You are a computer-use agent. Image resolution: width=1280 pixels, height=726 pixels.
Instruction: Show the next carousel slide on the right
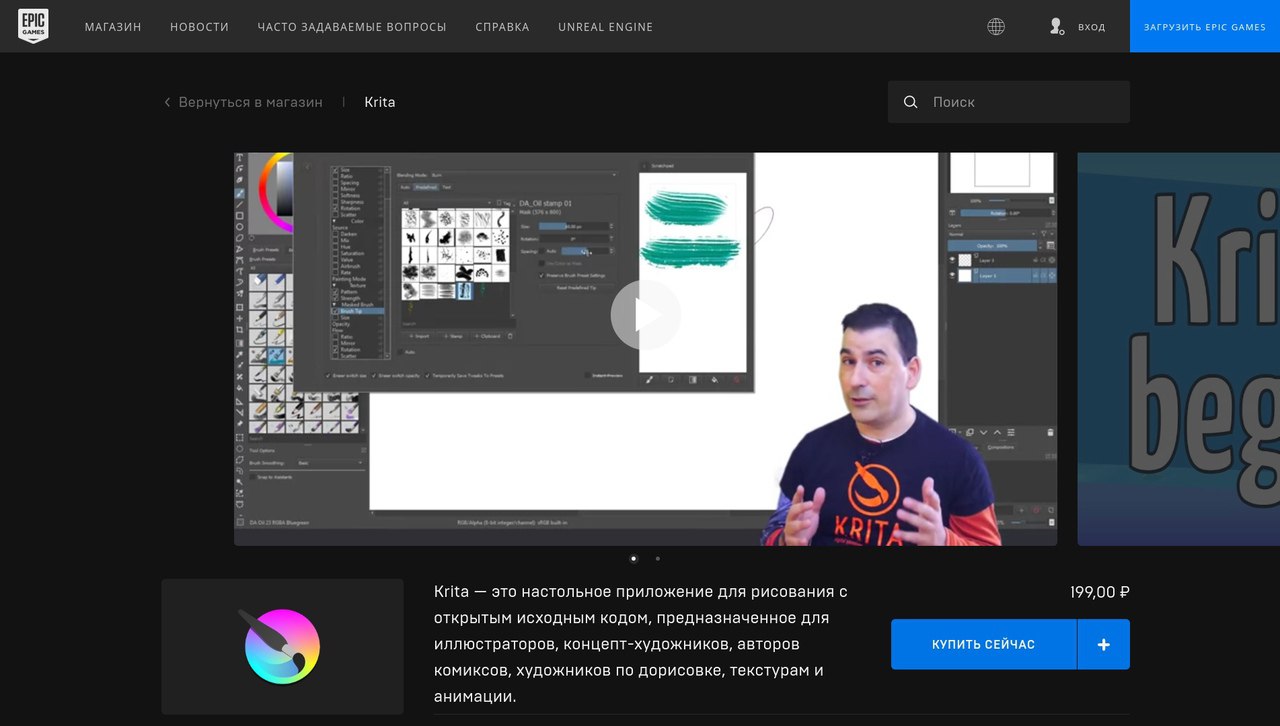(1178, 349)
